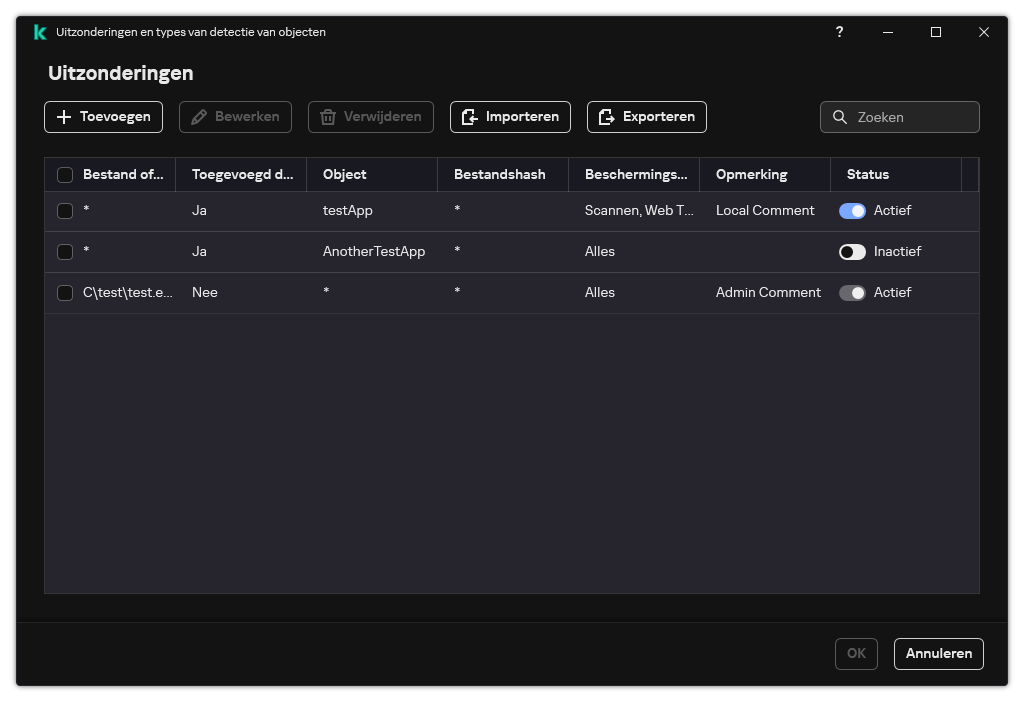Enable the AnotherTestApp Inactief toggle
Image resolution: width=1024 pixels, height=702 pixels.
852,252
